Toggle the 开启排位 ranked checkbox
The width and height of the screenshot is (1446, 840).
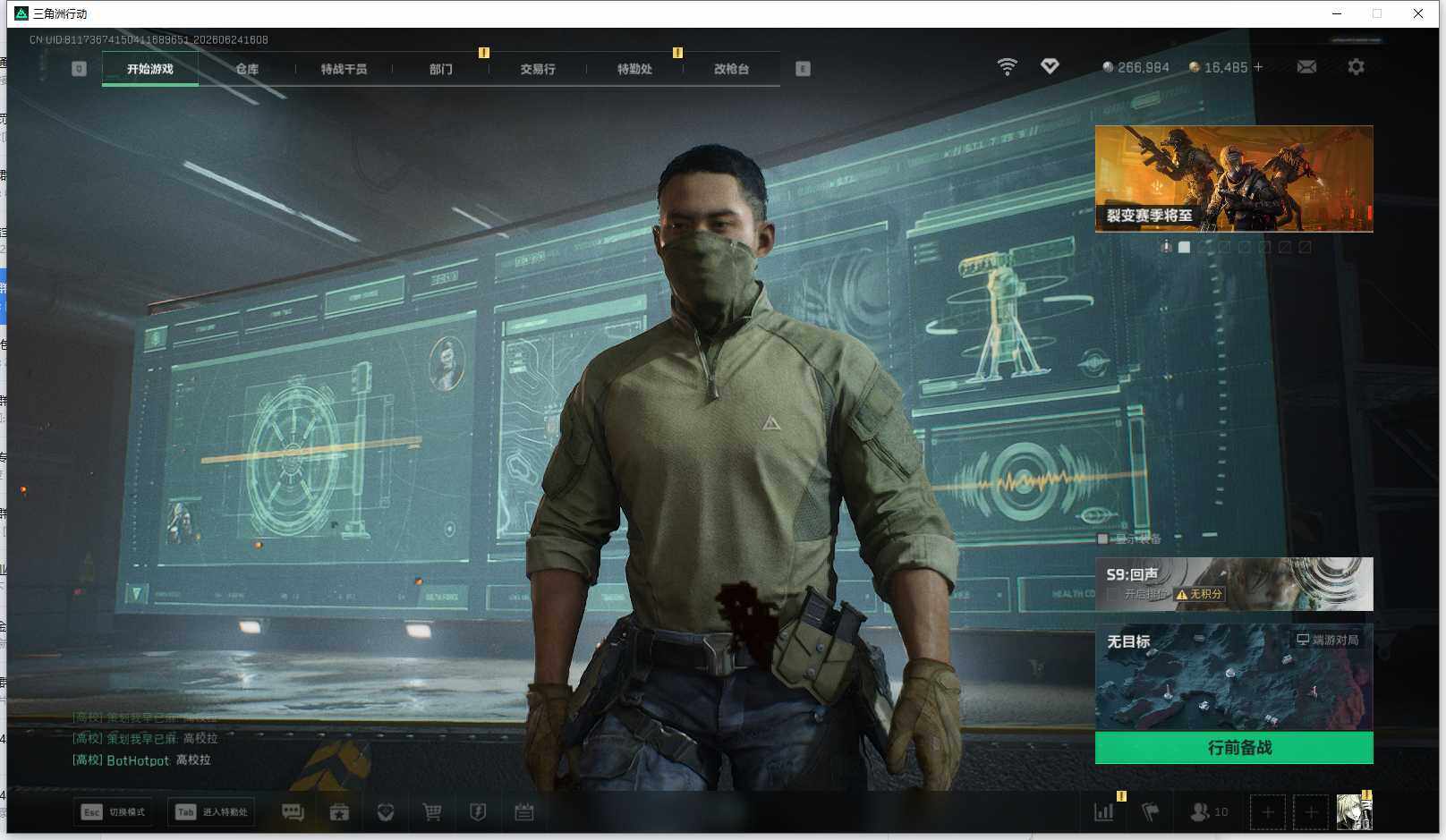point(1112,594)
